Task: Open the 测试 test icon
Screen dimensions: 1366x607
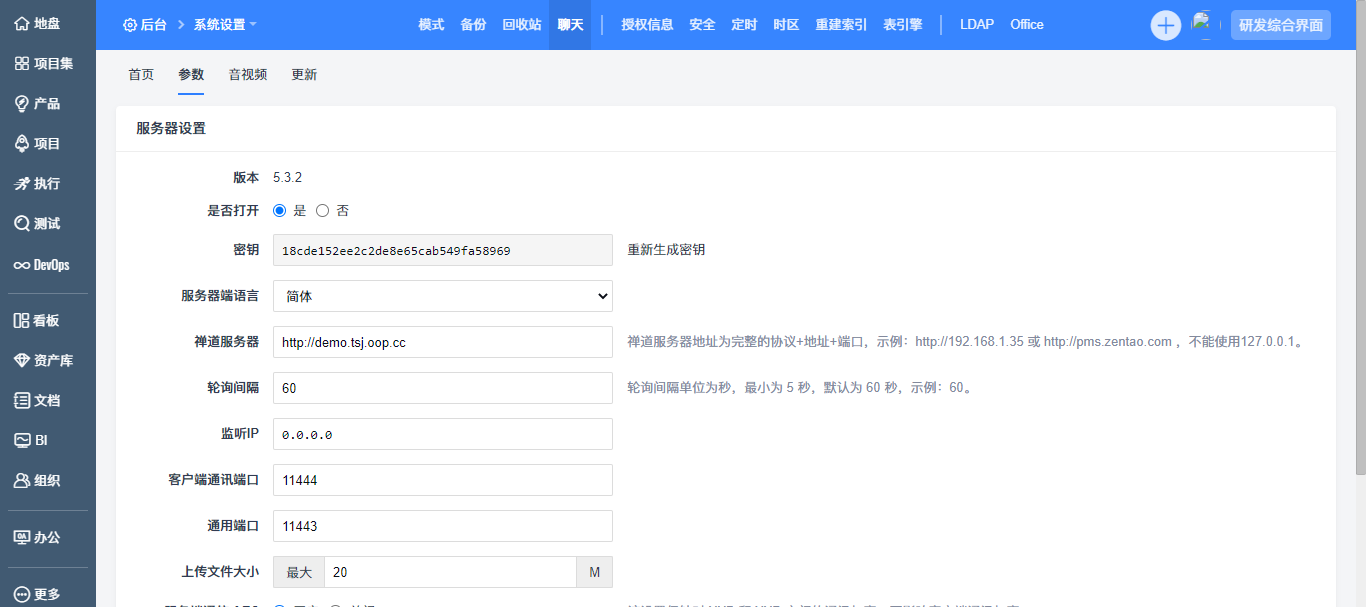Action: pos(22,223)
